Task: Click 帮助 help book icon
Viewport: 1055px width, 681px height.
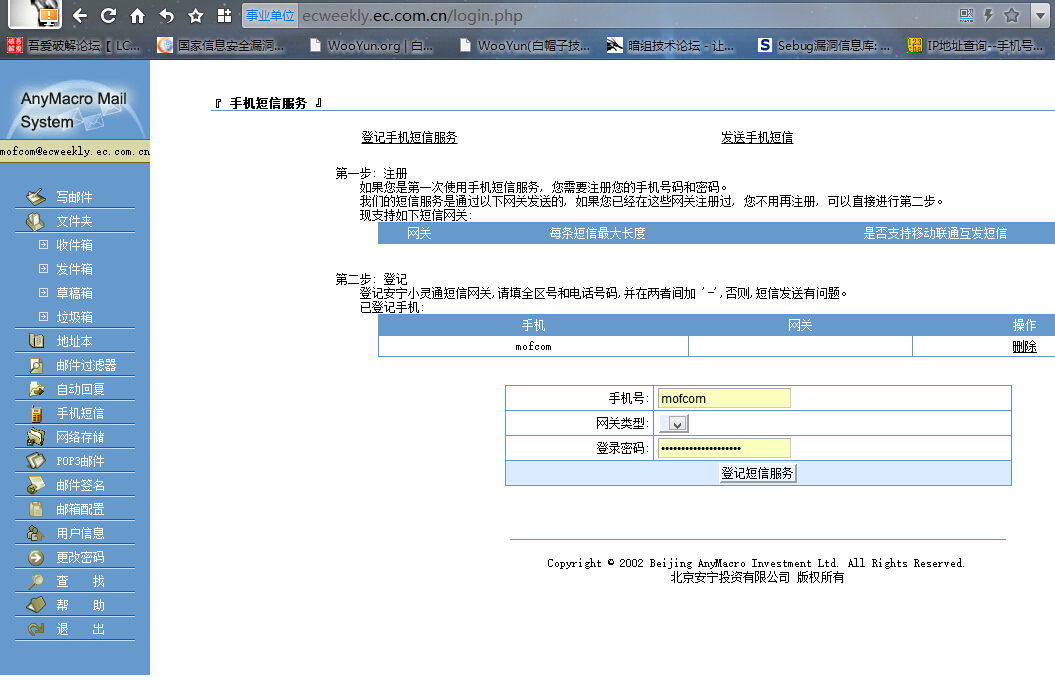Action: (x=36, y=605)
